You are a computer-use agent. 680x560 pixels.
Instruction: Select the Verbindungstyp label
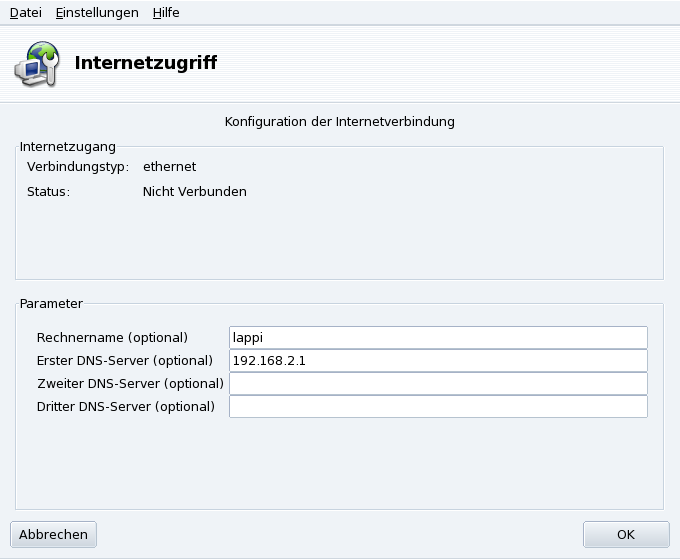click(71, 166)
